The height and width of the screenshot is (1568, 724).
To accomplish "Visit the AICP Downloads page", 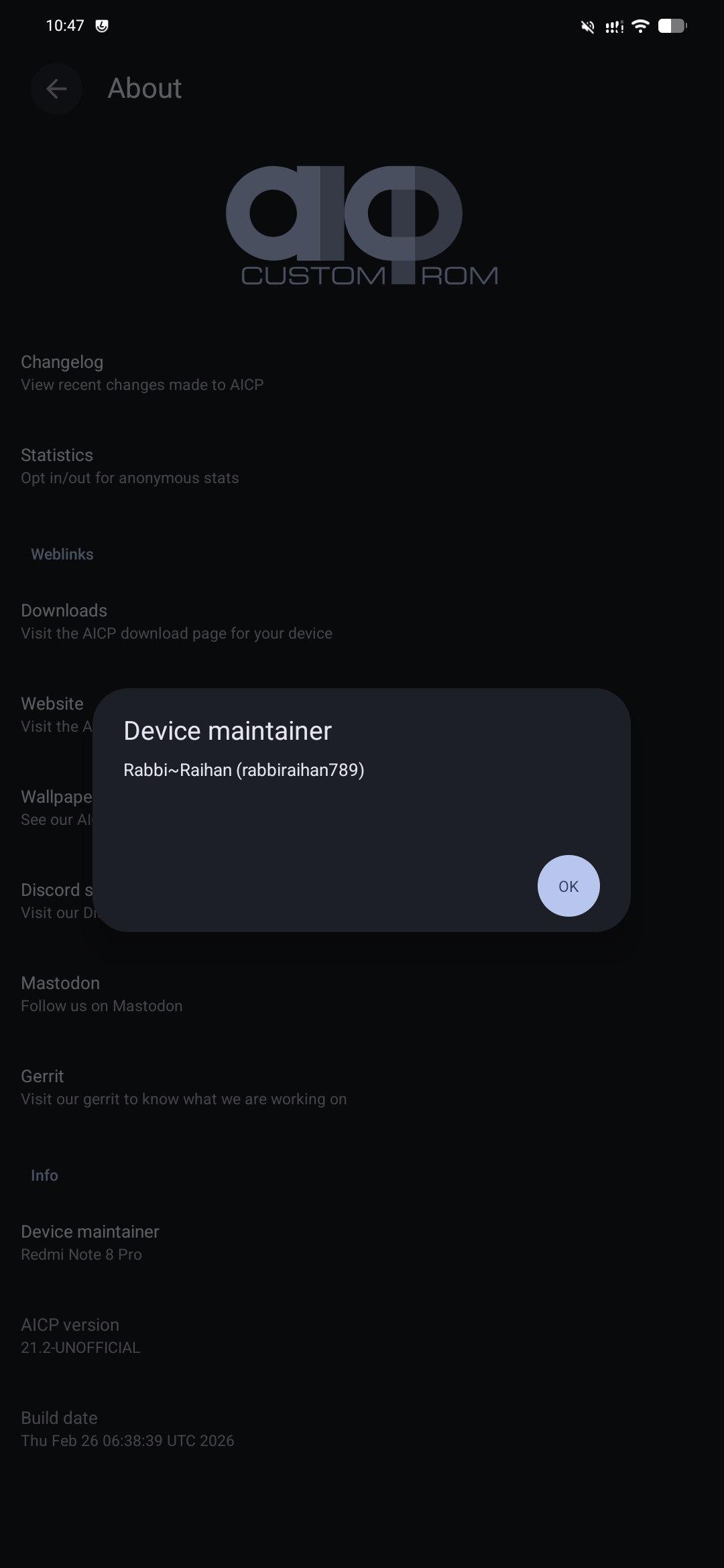I will (x=362, y=622).
